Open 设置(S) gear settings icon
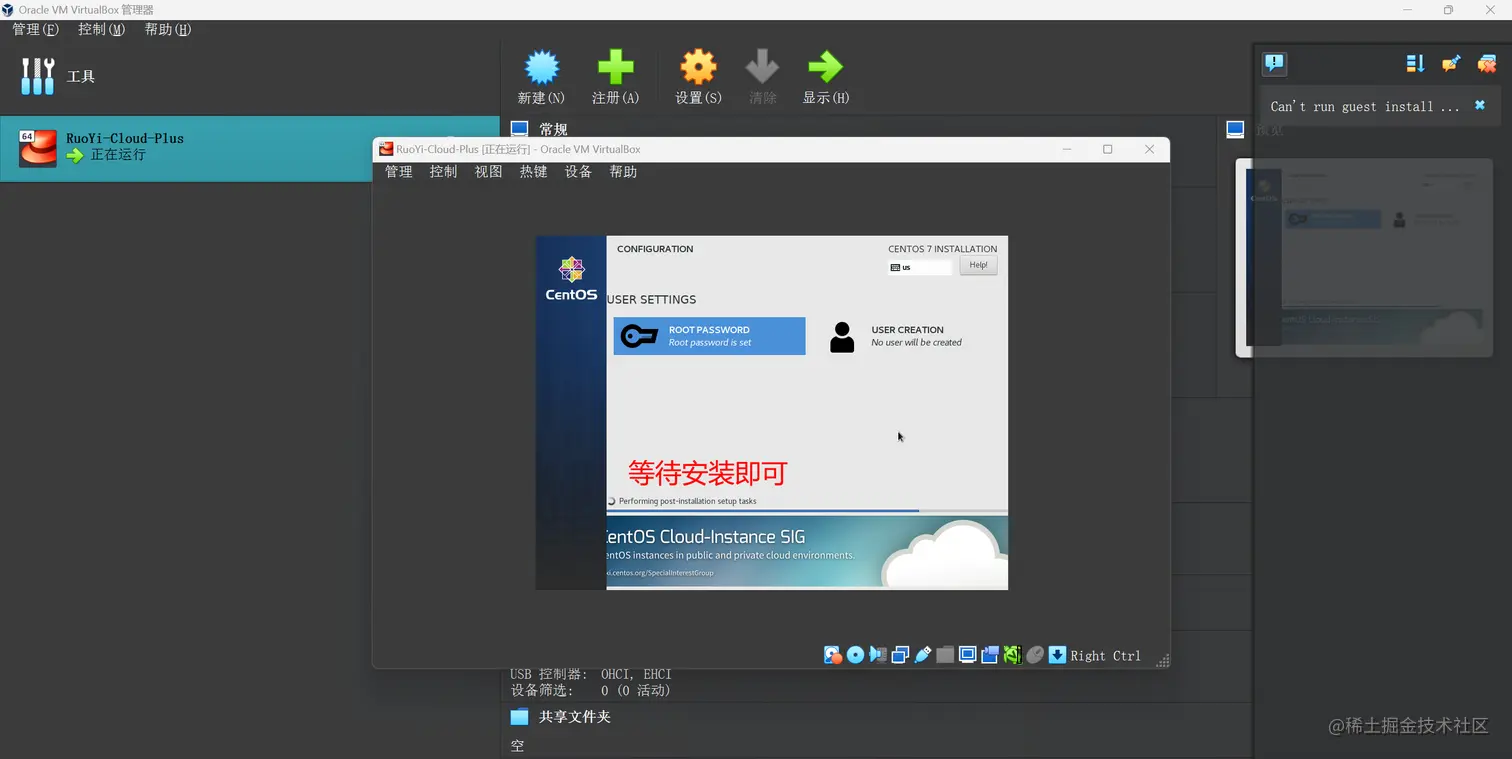This screenshot has height=759, width=1512. 698,68
